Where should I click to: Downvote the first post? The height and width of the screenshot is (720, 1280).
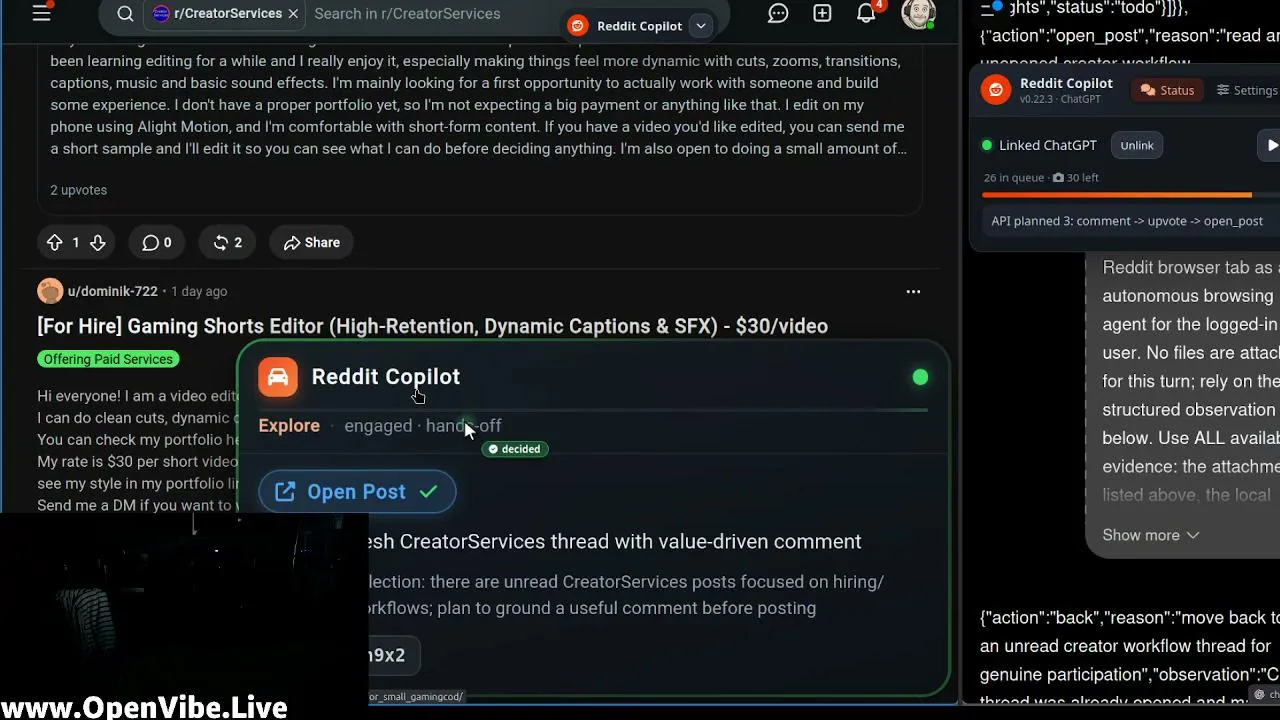pos(97,243)
